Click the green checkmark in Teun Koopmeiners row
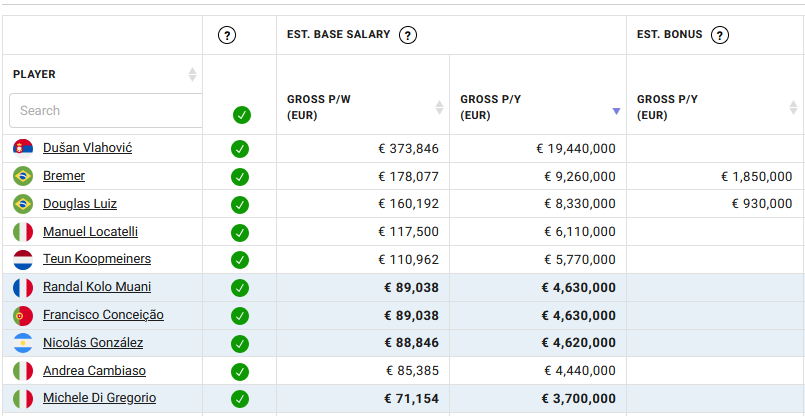805x416 pixels. point(240,260)
